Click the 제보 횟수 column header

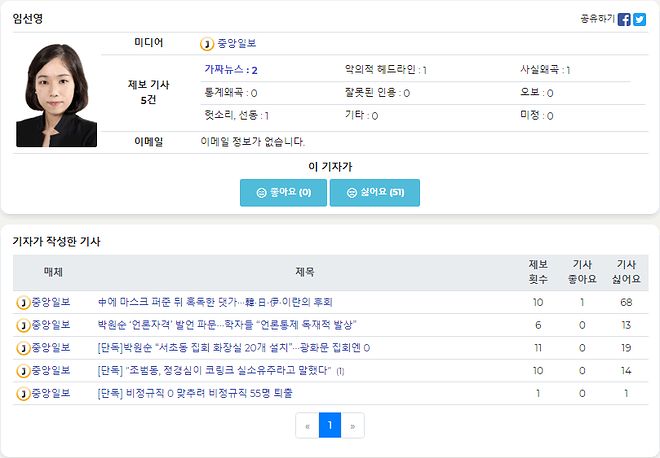coord(538,272)
